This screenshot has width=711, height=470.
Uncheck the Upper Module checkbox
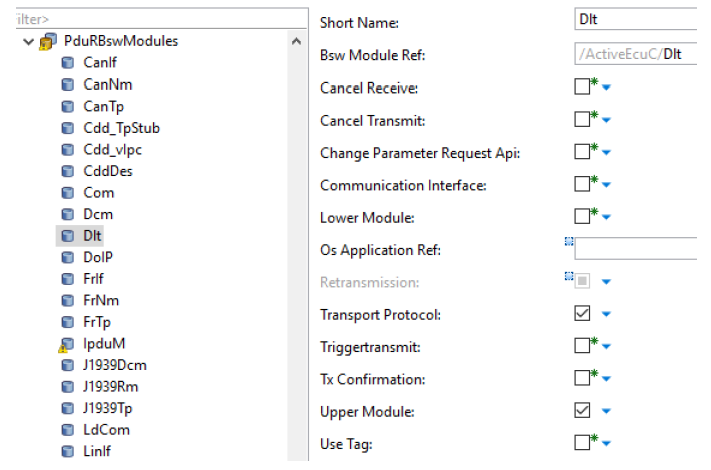[582, 411]
